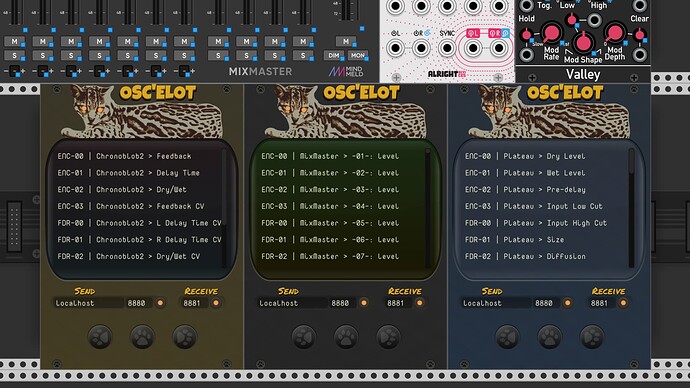Select row 'ENC-00 | MixMaster > -01-: Level'

click(x=330, y=156)
